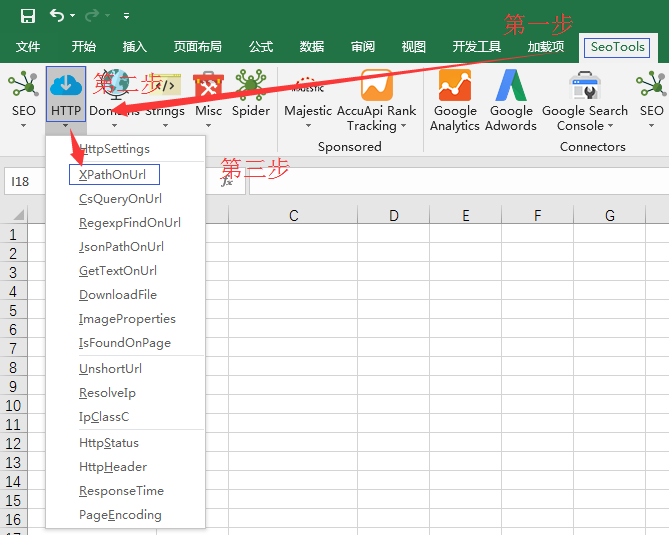Click the SEO icon in Connectors group
This screenshot has height=535, width=669.
point(651,84)
